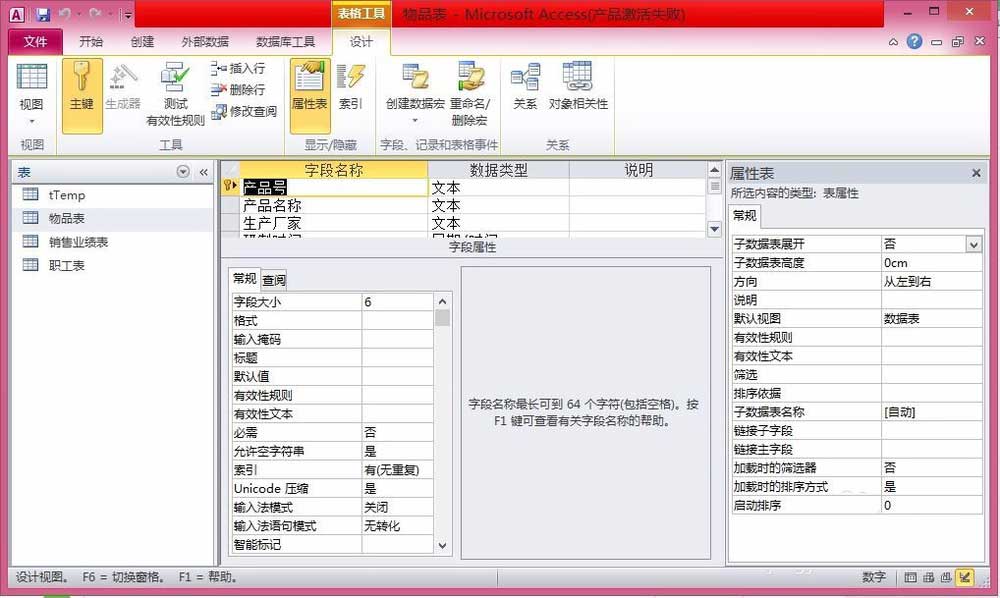This screenshot has height=598, width=1000.
Task: Switch to datasheet view icon in status bar
Action: coord(911,577)
